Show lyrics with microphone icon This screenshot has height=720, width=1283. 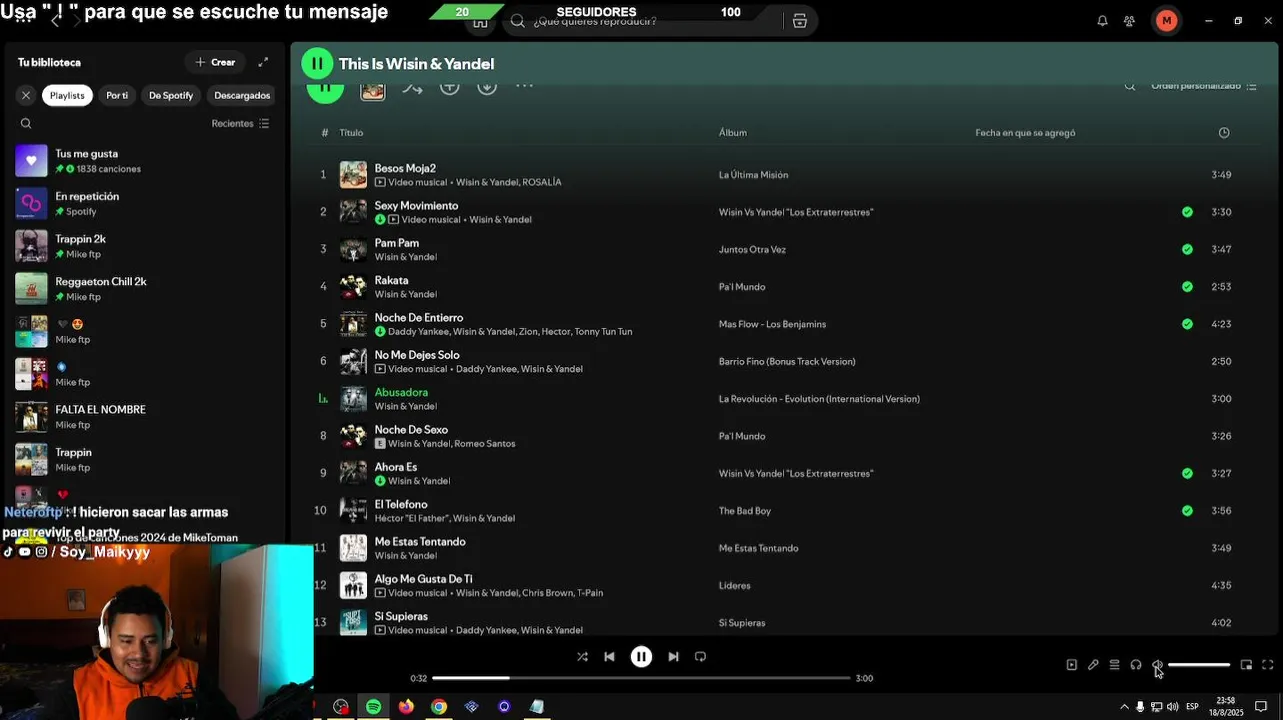1093,665
